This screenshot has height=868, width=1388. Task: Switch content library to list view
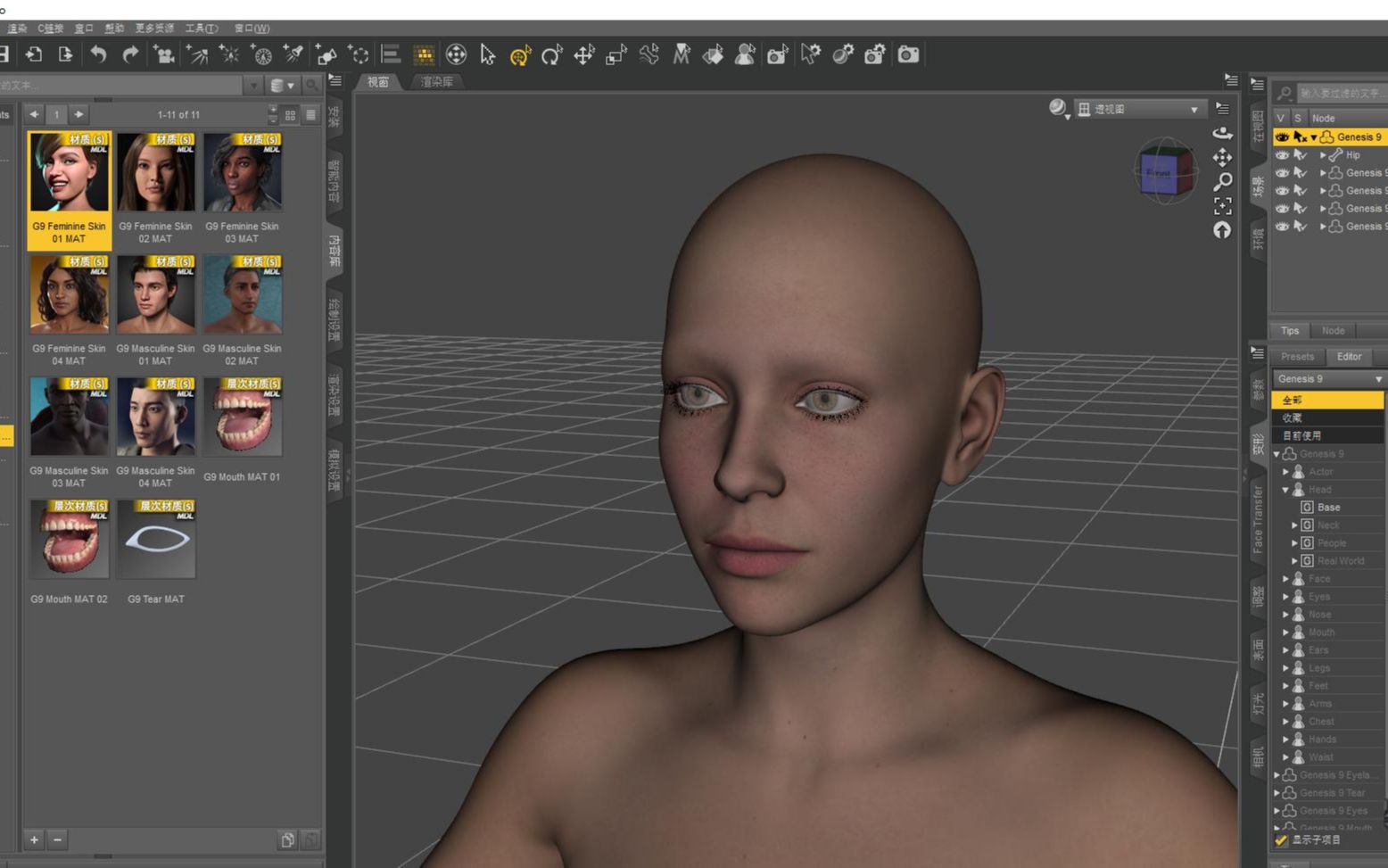pos(310,115)
